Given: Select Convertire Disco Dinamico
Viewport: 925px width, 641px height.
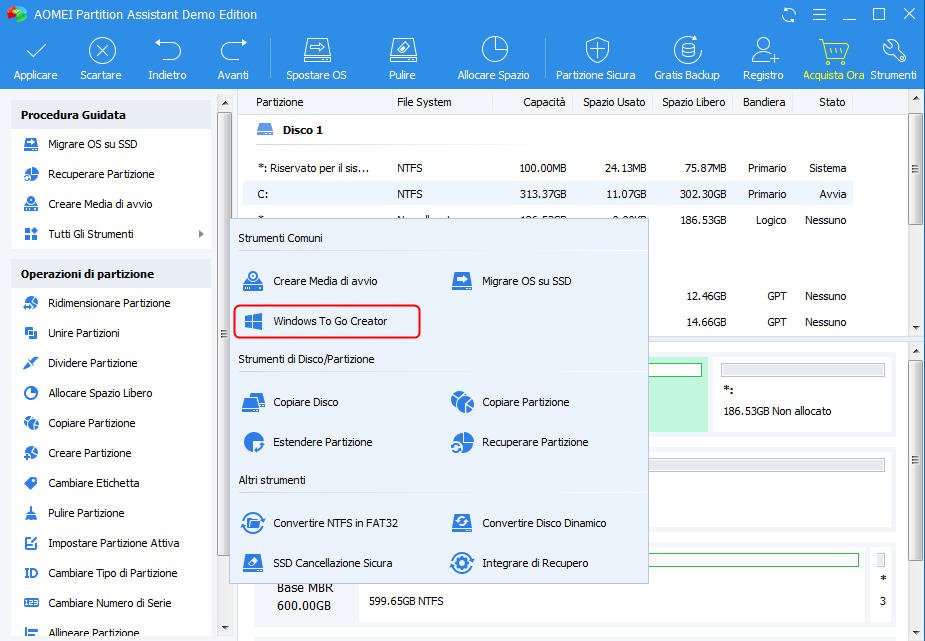Looking at the screenshot, I should click(529, 523).
